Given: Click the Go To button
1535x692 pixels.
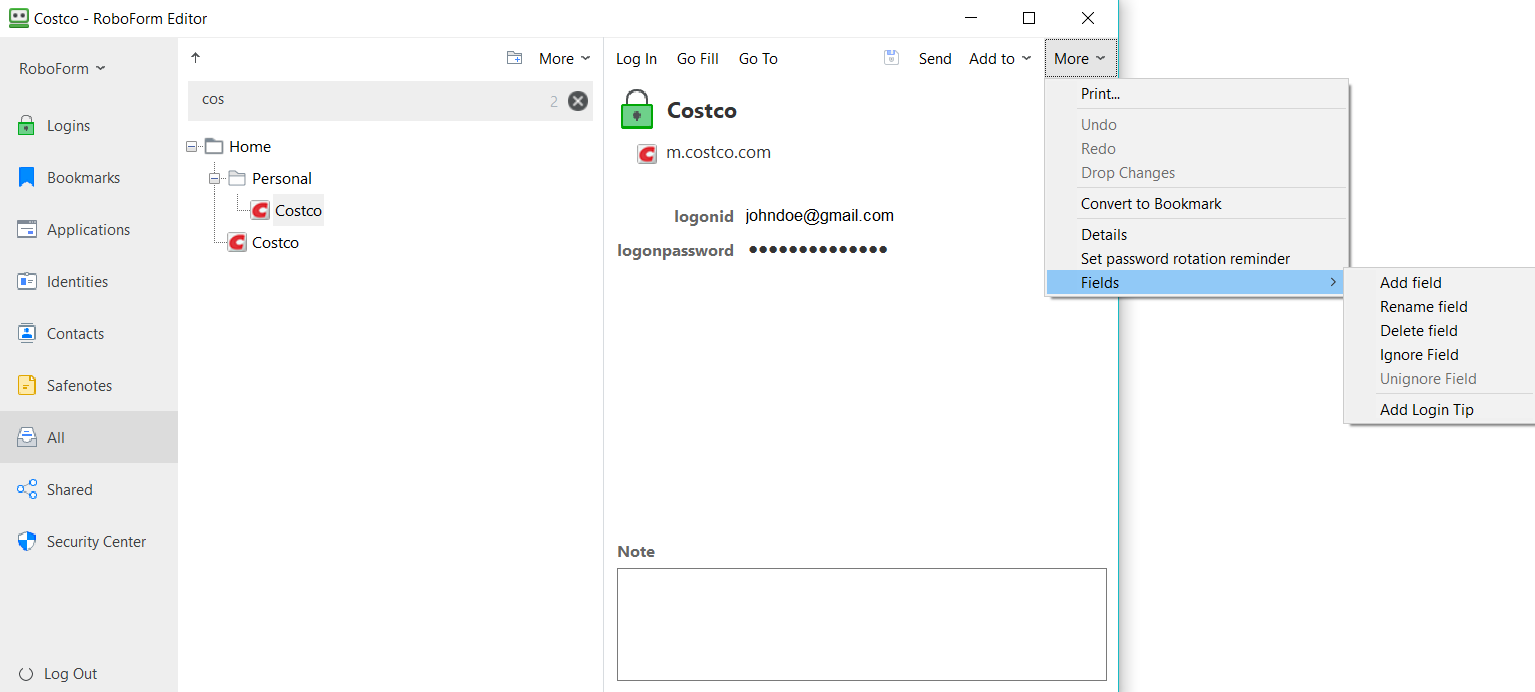Looking at the screenshot, I should coord(758,59).
